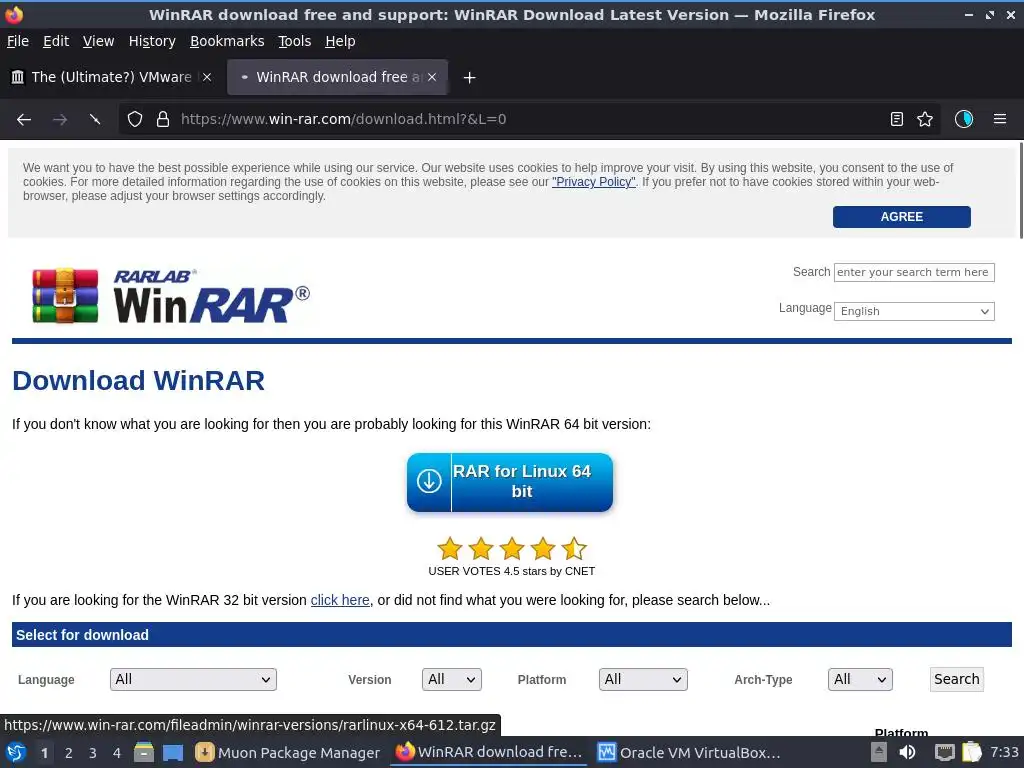Open the volume control tray icon
This screenshot has width=1024, height=768.
[908, 752]
